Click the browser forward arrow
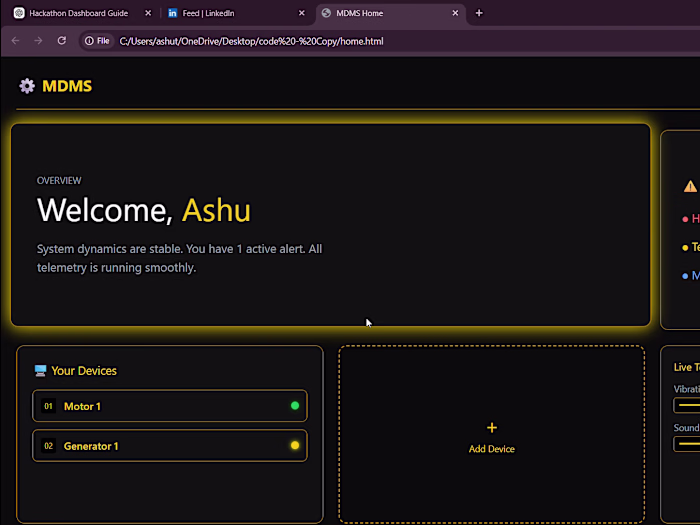 (38, 41)
